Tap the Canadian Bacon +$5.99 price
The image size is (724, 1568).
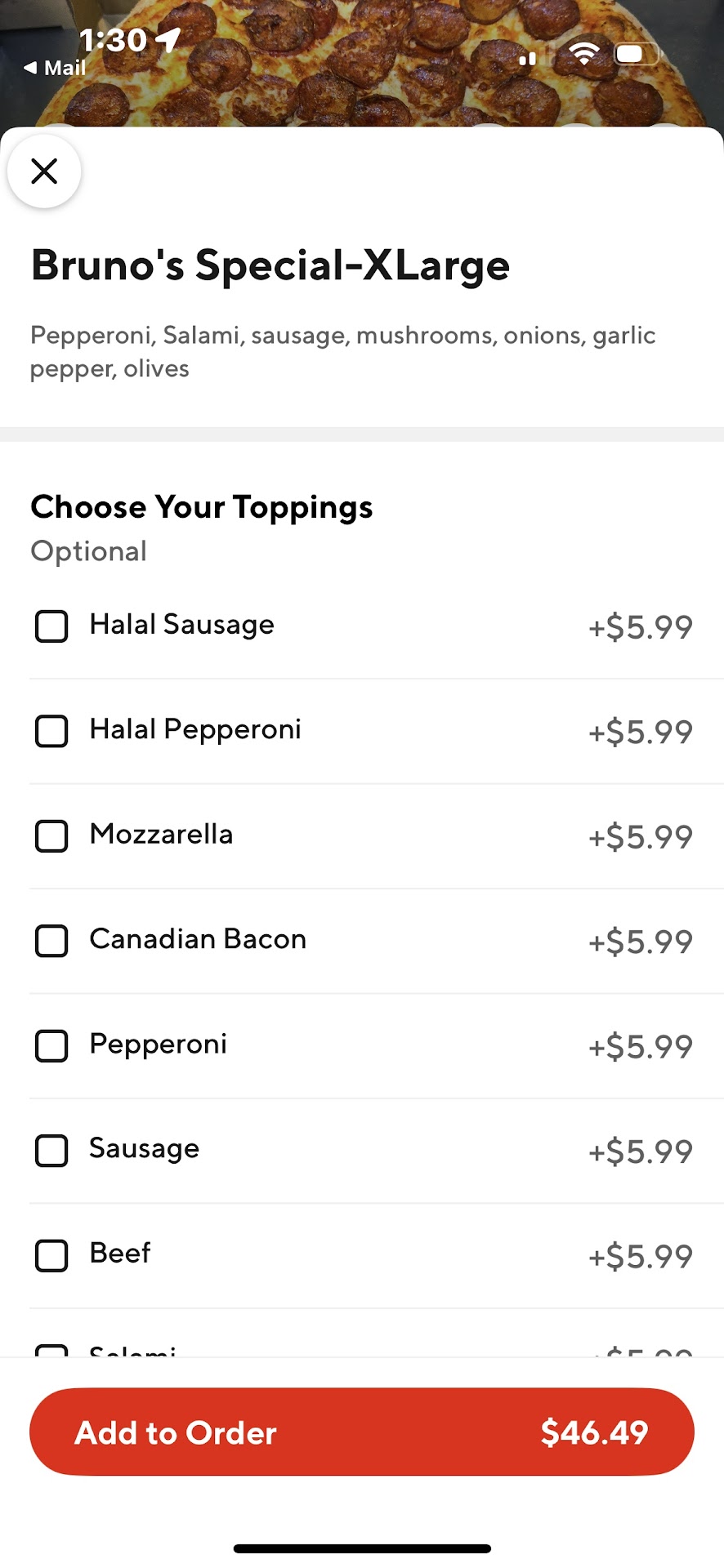click(641, 942)
